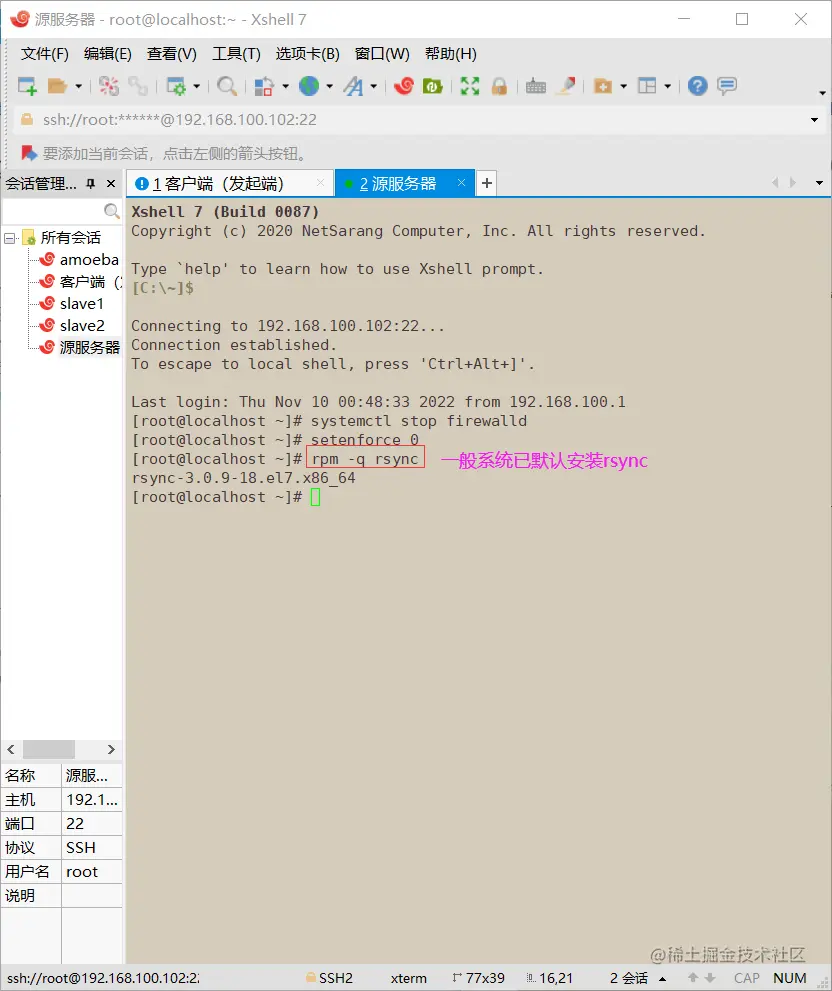Open the 工具(T) menu
Image resolution: width=832 pixels, height=991 pixels.
[236, 54]
